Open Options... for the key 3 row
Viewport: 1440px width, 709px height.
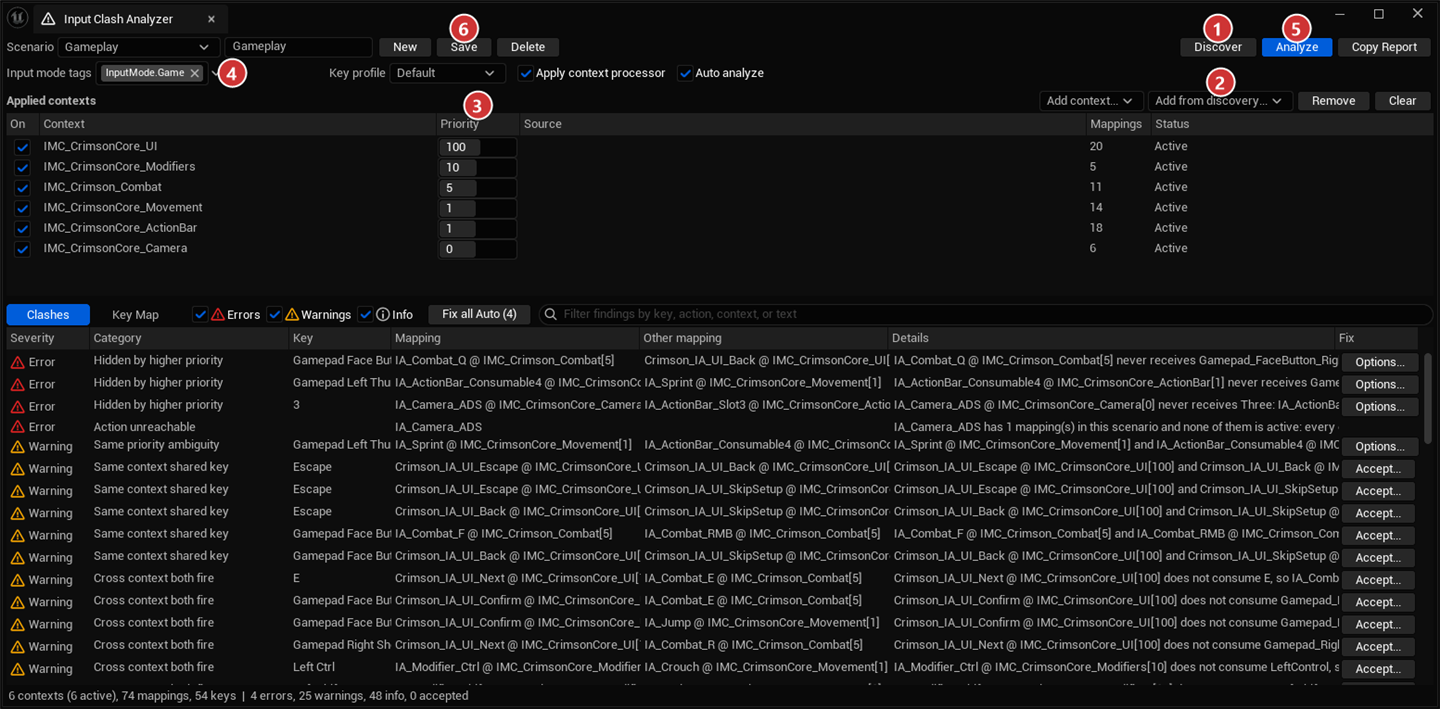tap(1380, 406)
